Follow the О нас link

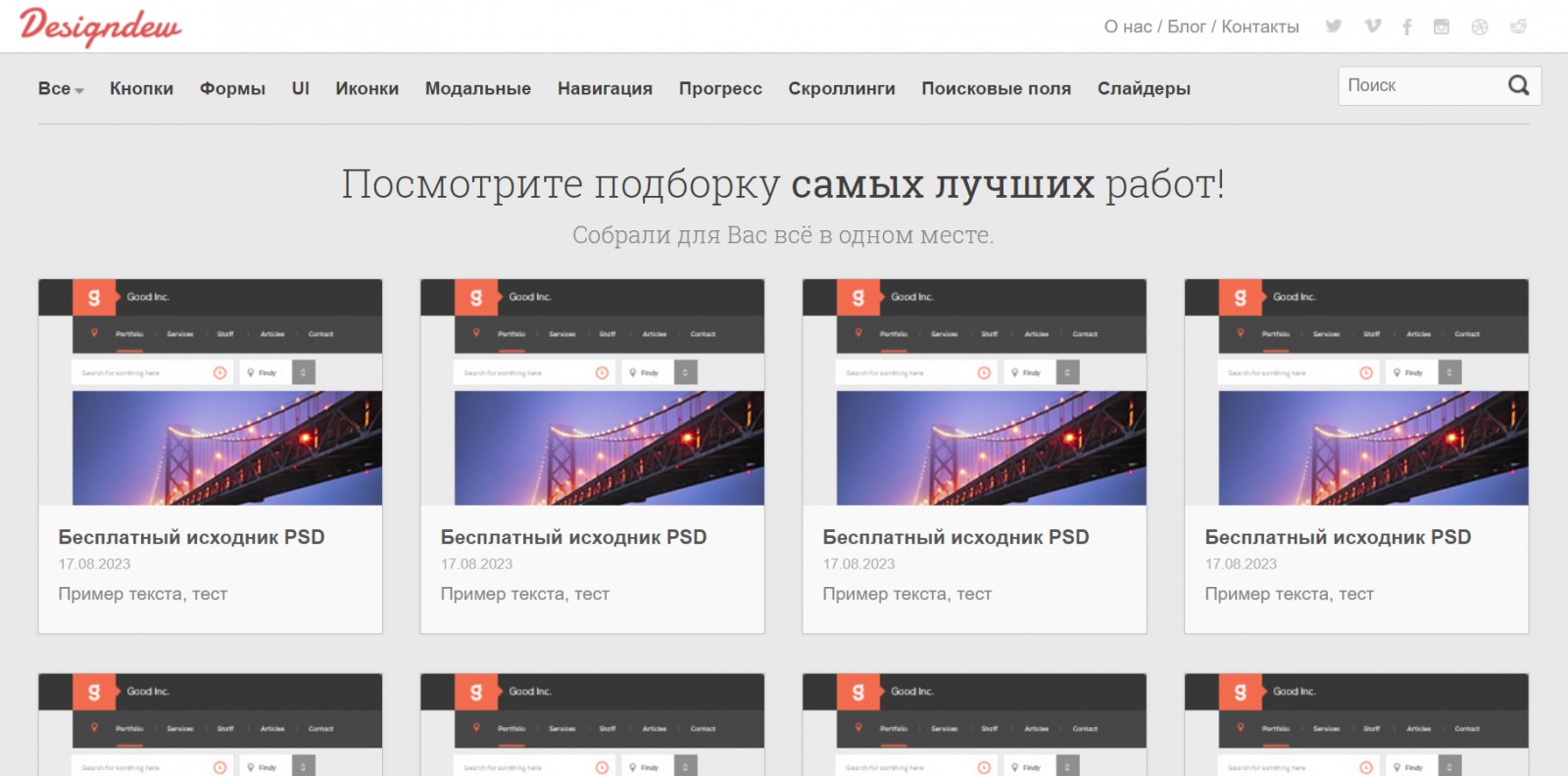[1128, 26]
